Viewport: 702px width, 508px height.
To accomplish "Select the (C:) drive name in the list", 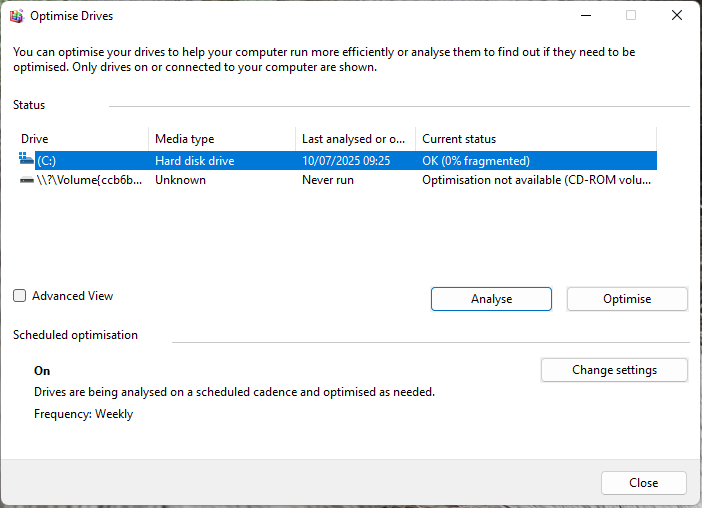I will tap(47, 160).
